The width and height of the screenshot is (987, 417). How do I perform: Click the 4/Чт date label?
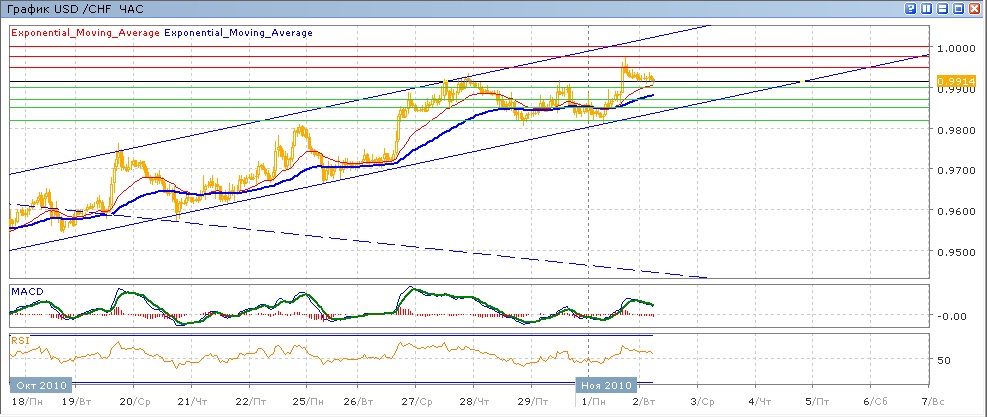759,401
